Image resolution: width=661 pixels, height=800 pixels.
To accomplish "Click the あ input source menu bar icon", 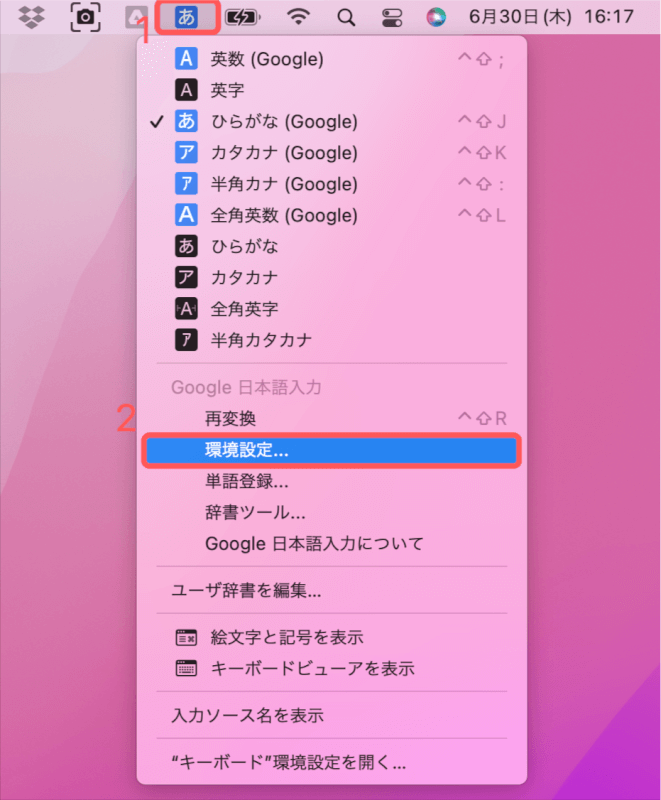I will (186, 17).
